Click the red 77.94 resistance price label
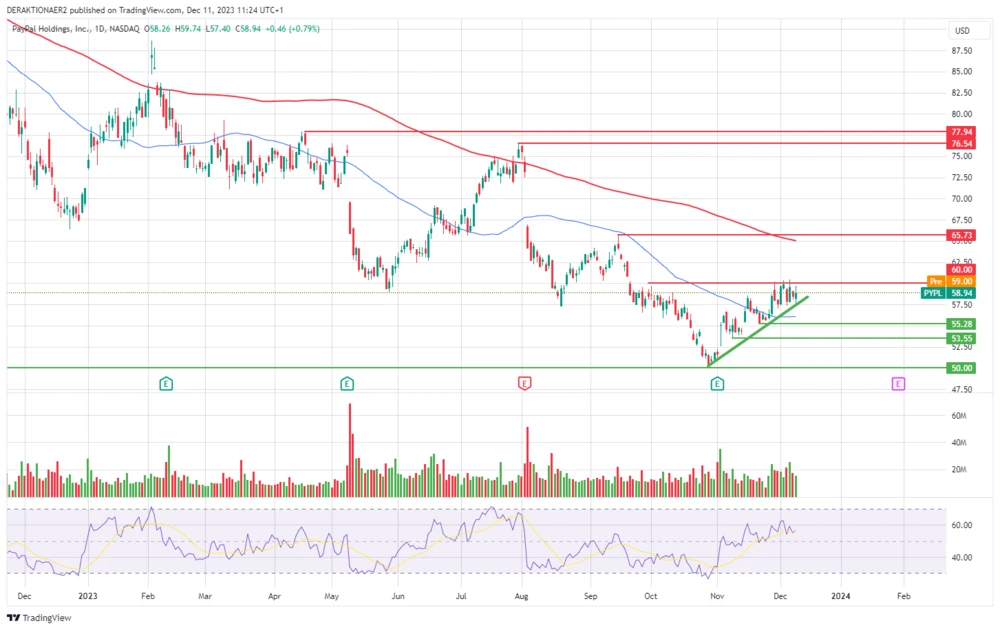Screen dimensions: 1000x630 (961, 132)
